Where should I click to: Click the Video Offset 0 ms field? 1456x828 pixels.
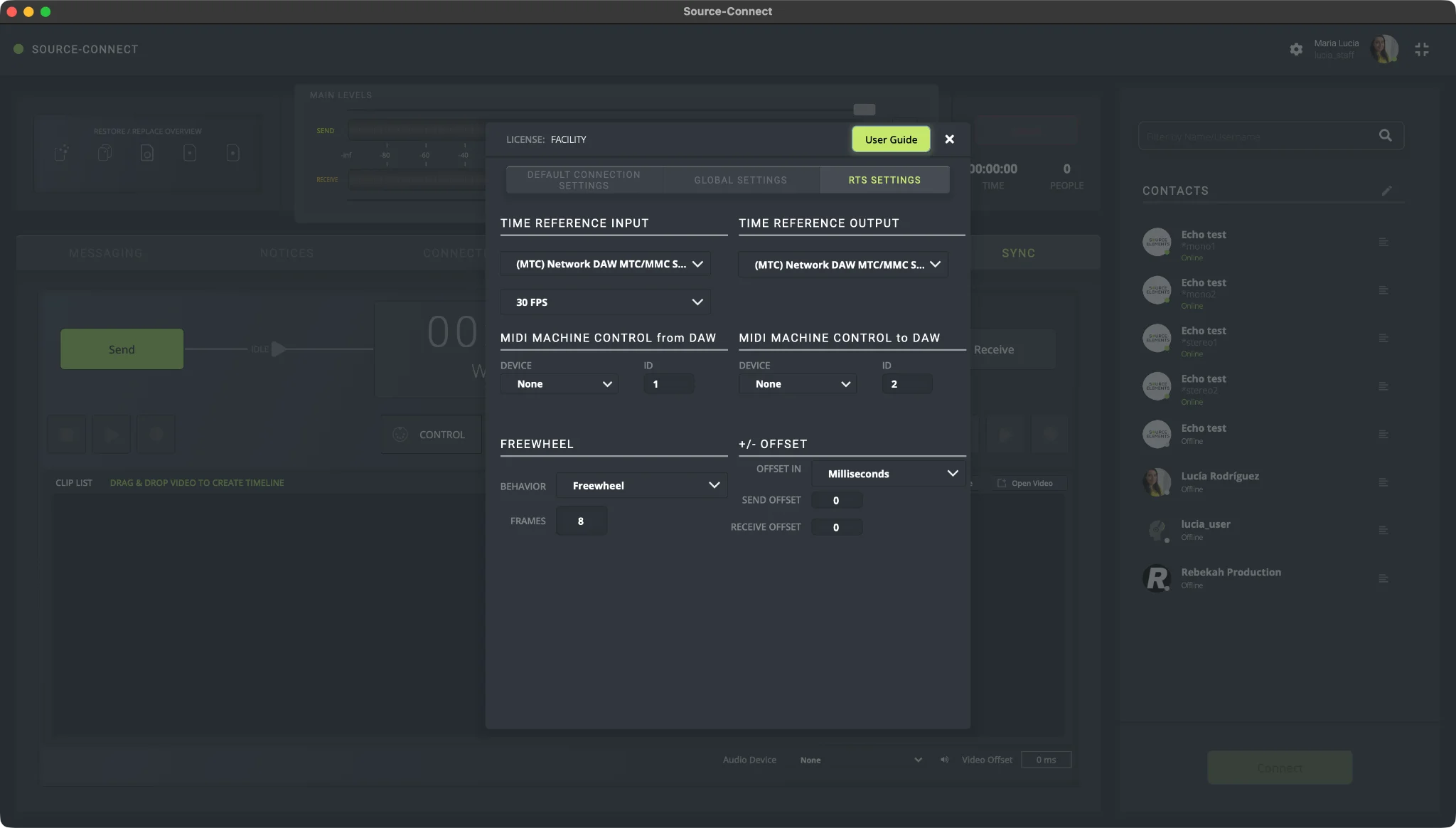pyautogui.click(x=1046, y=760)
